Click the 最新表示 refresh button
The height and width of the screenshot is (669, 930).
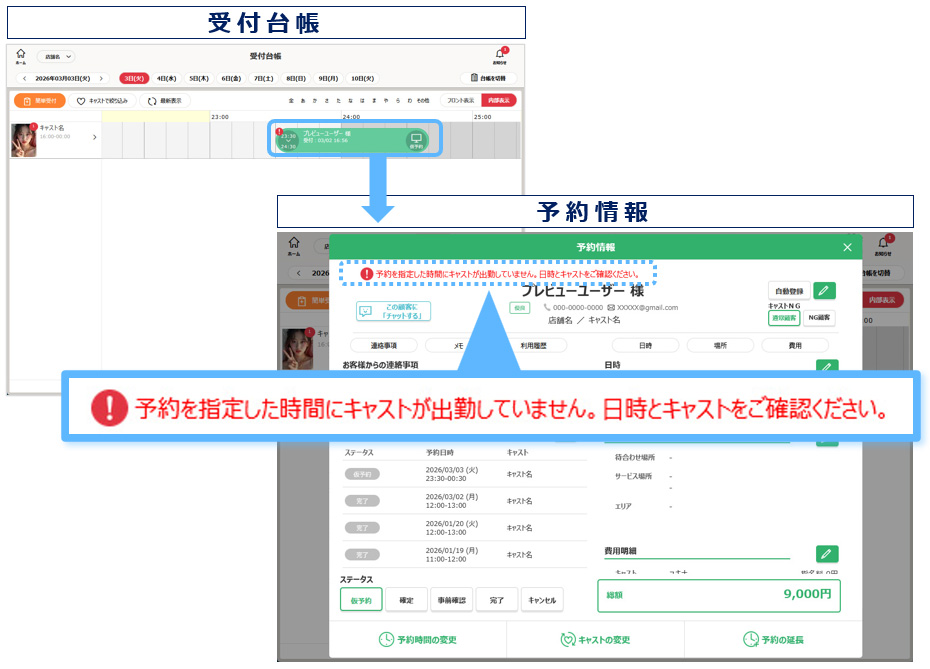(x=164, y=101)
